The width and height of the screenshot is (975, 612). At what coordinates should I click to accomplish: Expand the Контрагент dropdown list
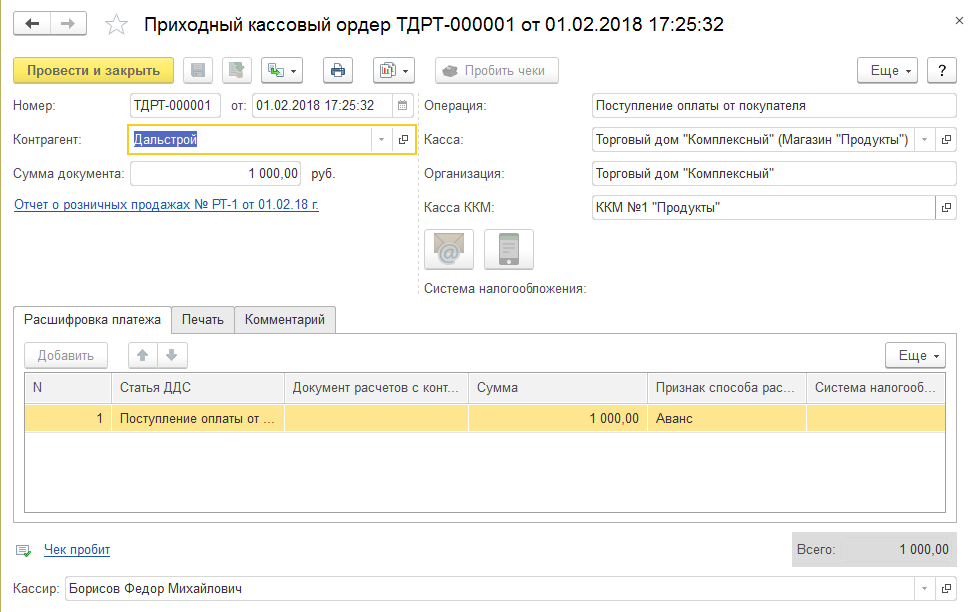[x=381, y=140]
